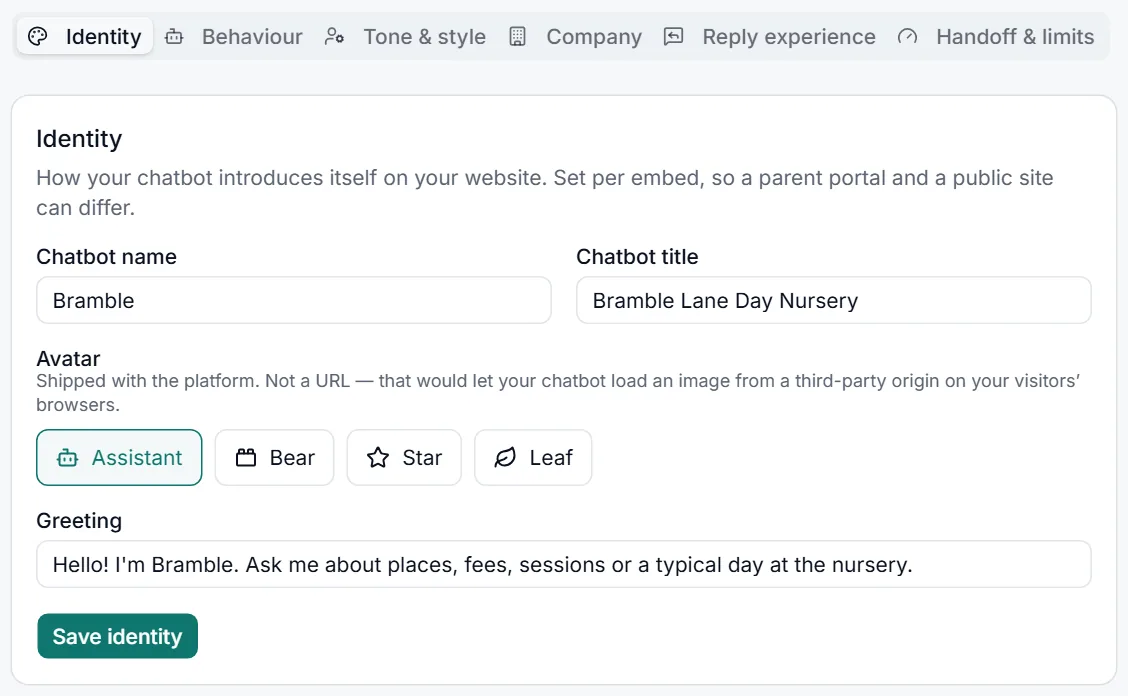Pick the Star avatar option
Screen dimensions: 1128x696
(x=404, y=458)
